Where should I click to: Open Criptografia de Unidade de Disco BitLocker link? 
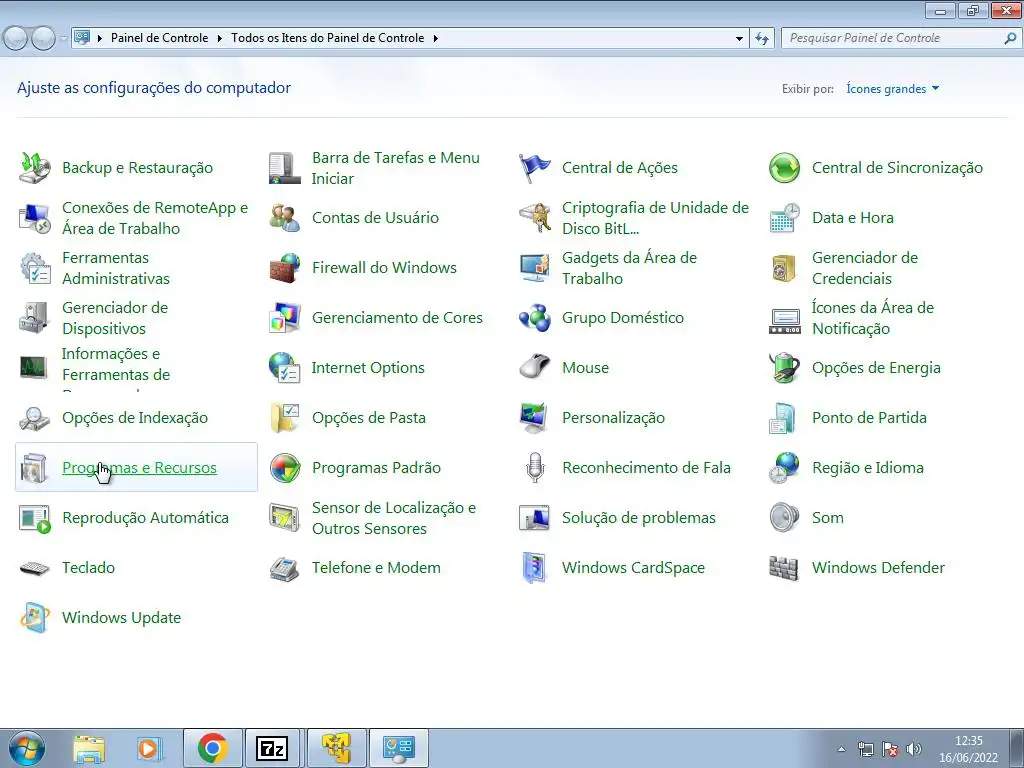(x=655, y=217)
